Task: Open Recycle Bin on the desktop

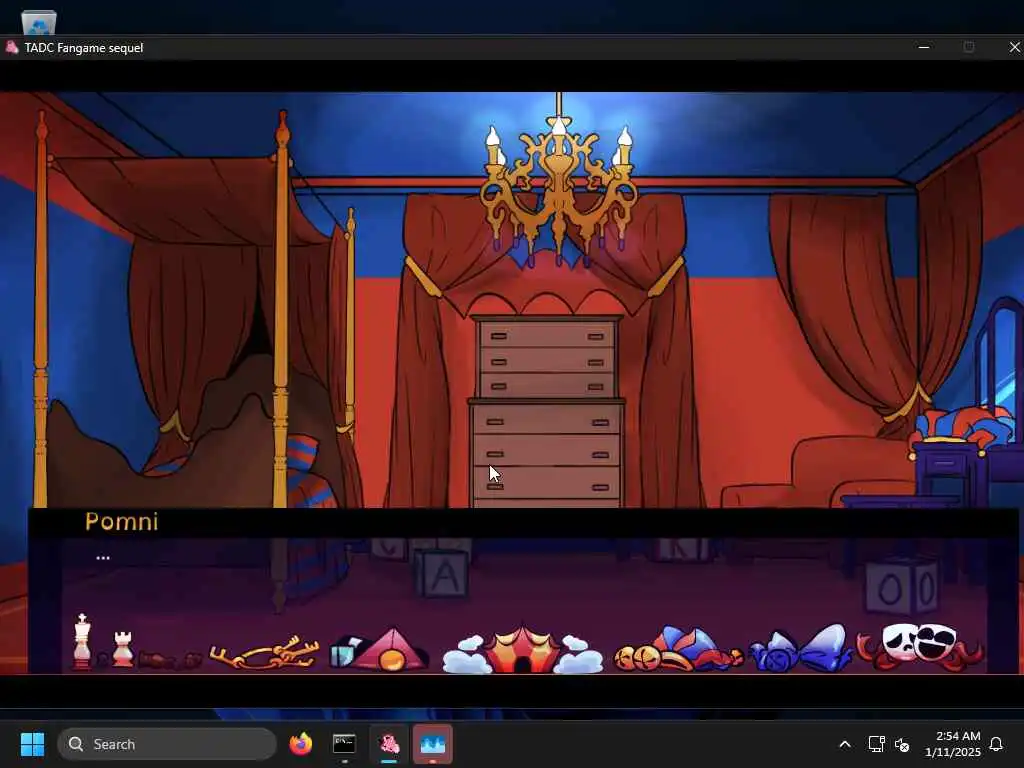Action: point(39,22)
